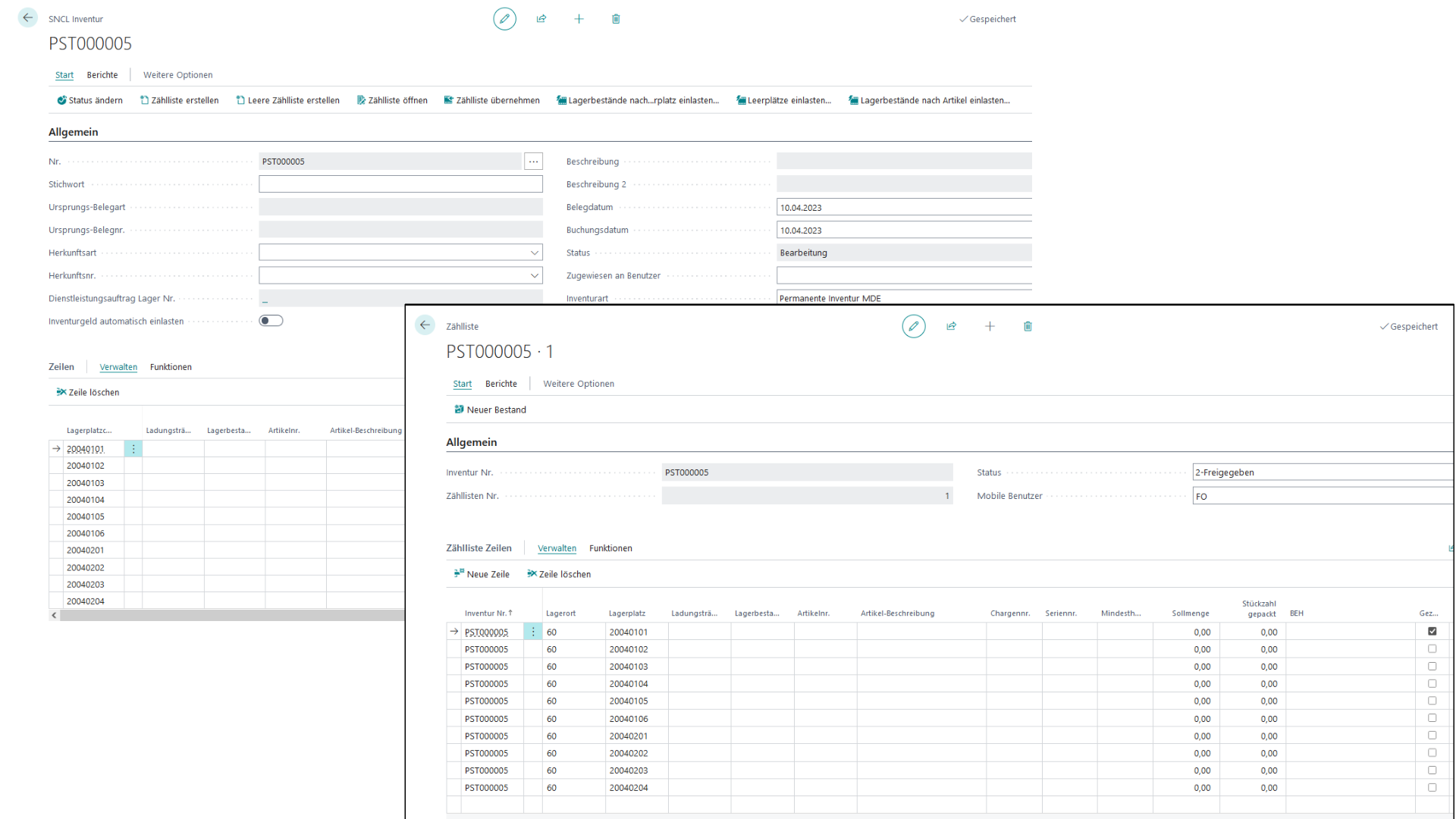
Task: Check Gezählt checkbox for Lagerplatz 20040105
Action: coord(1432,701)
